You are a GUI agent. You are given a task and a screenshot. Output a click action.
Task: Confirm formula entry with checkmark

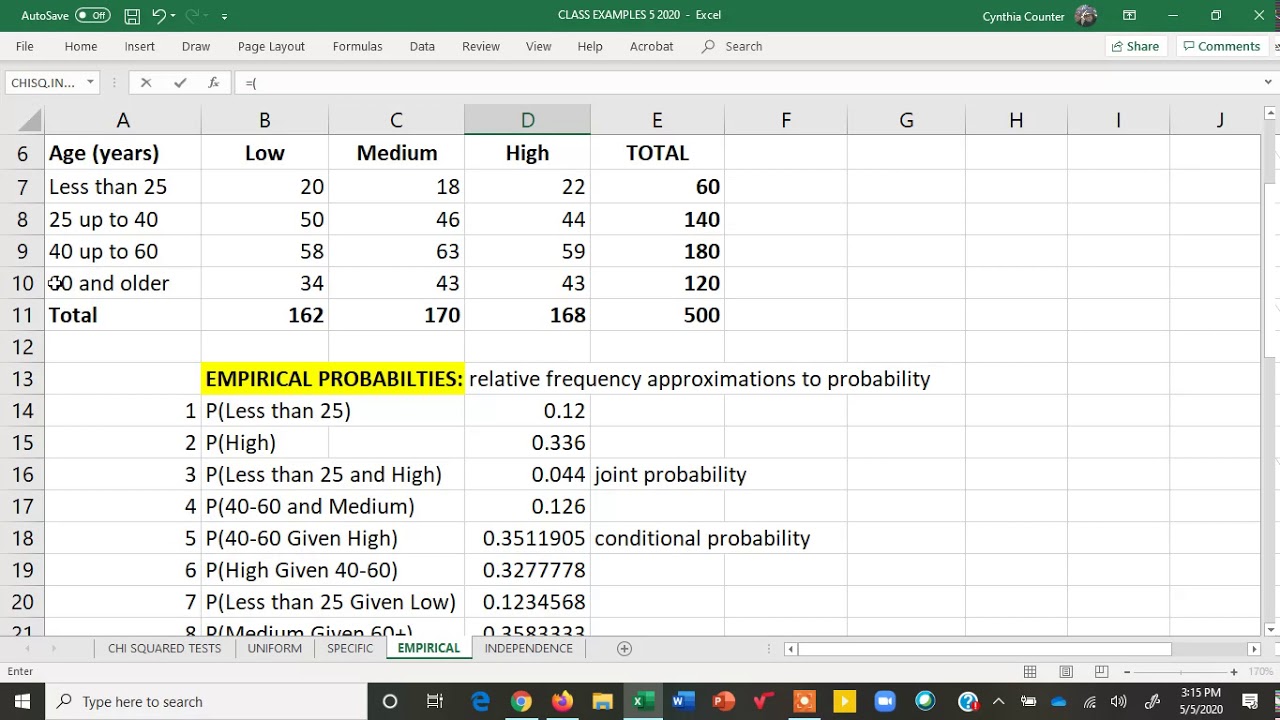tap(180, 83)
